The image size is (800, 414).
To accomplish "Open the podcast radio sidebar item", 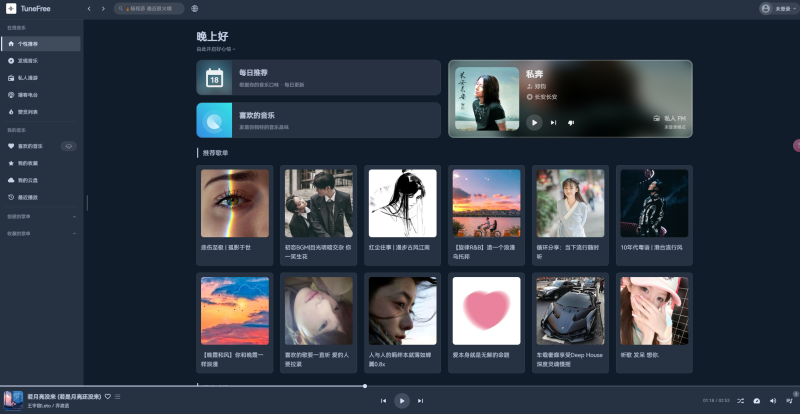I will tap(41, 95).
